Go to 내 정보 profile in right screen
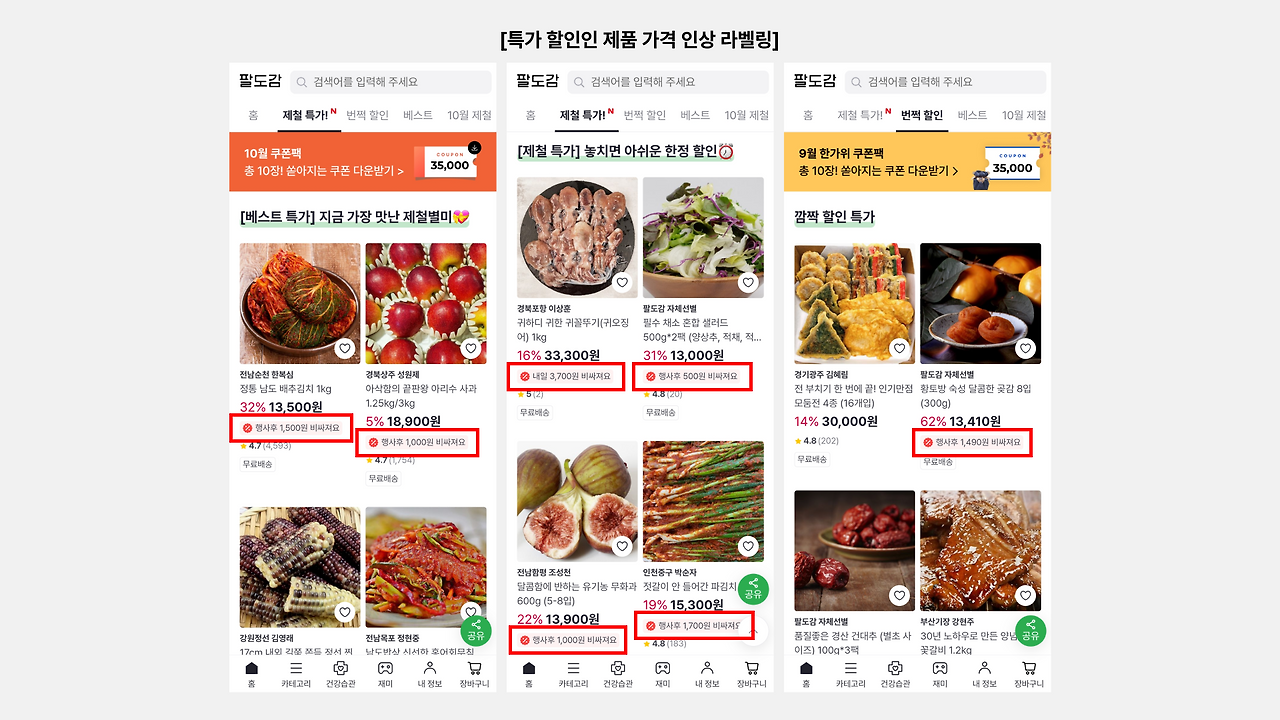Screen dimensions: 1280x720 click(x=984, y=675)
